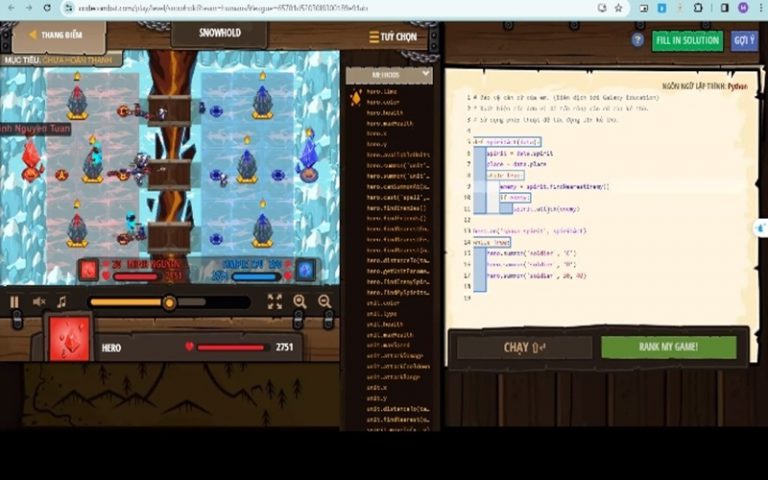
Task: Click the large blue crystal base on map
Action: coord(308,156)
